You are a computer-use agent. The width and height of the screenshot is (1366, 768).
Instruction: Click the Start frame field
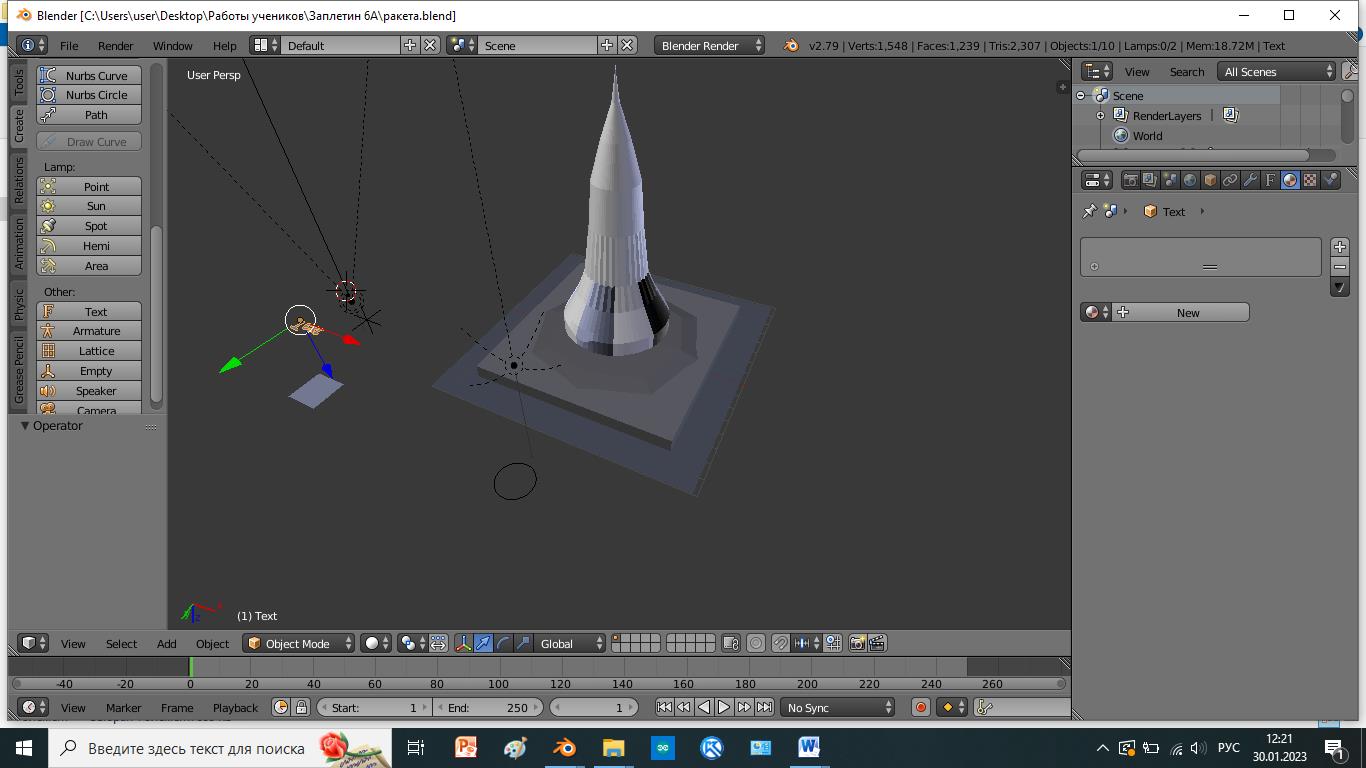click(x=374, y=707)
